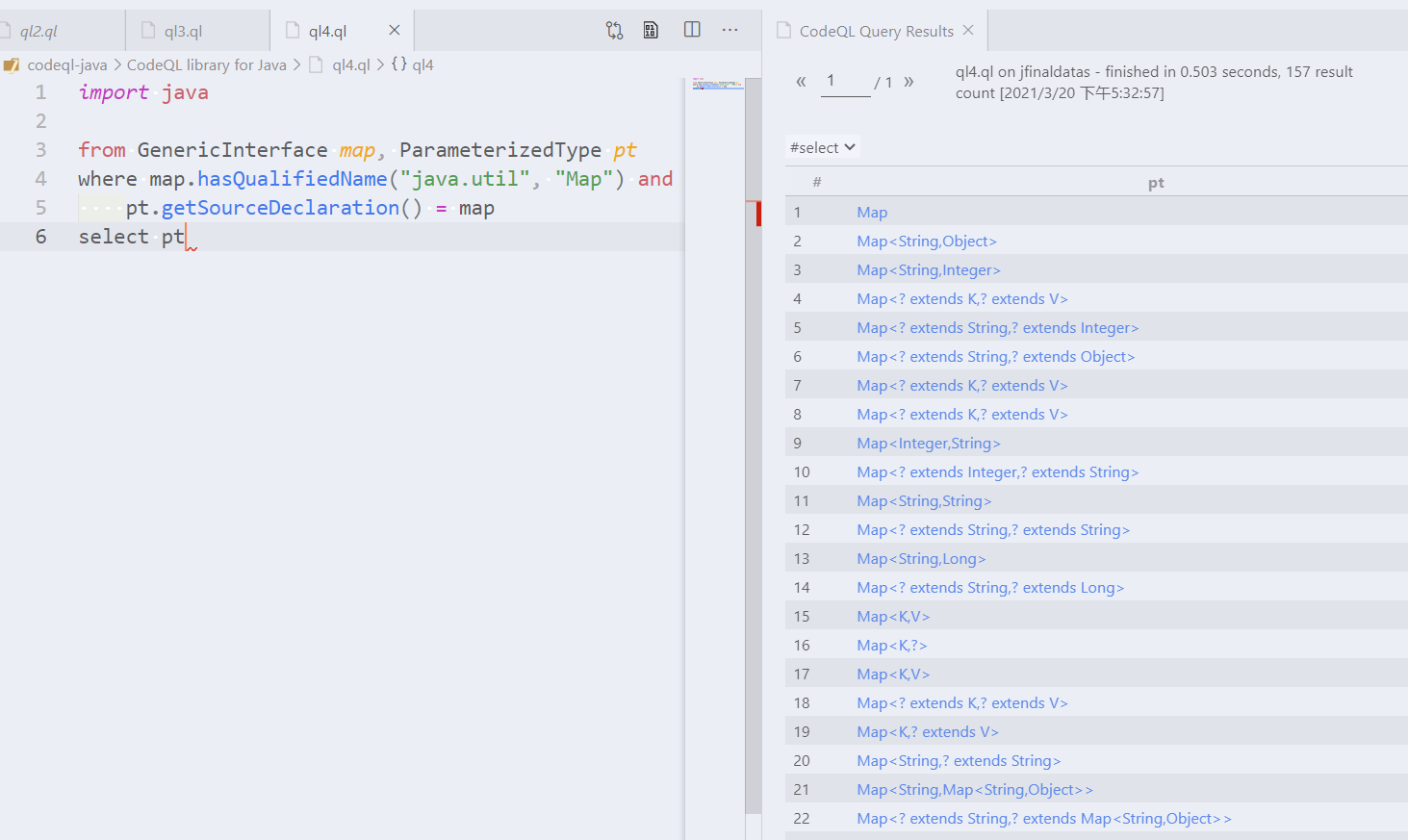Close the CodeQL Query Results tab

968,31
